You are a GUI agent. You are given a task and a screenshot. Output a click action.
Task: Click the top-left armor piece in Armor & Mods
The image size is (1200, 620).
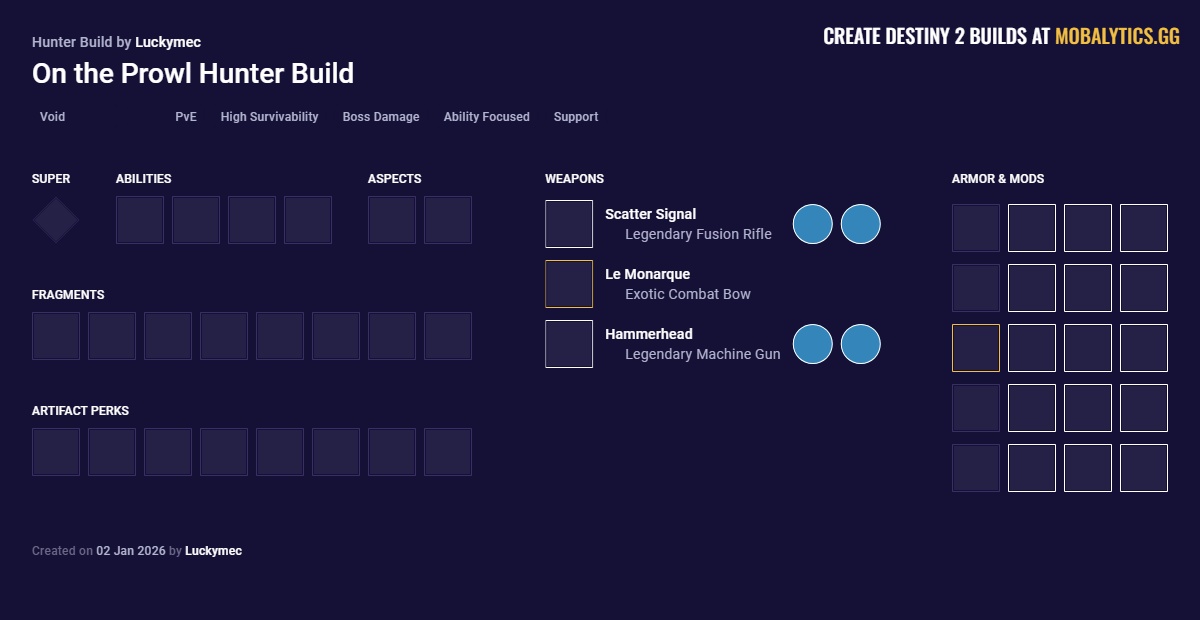(x=976, y=228)
